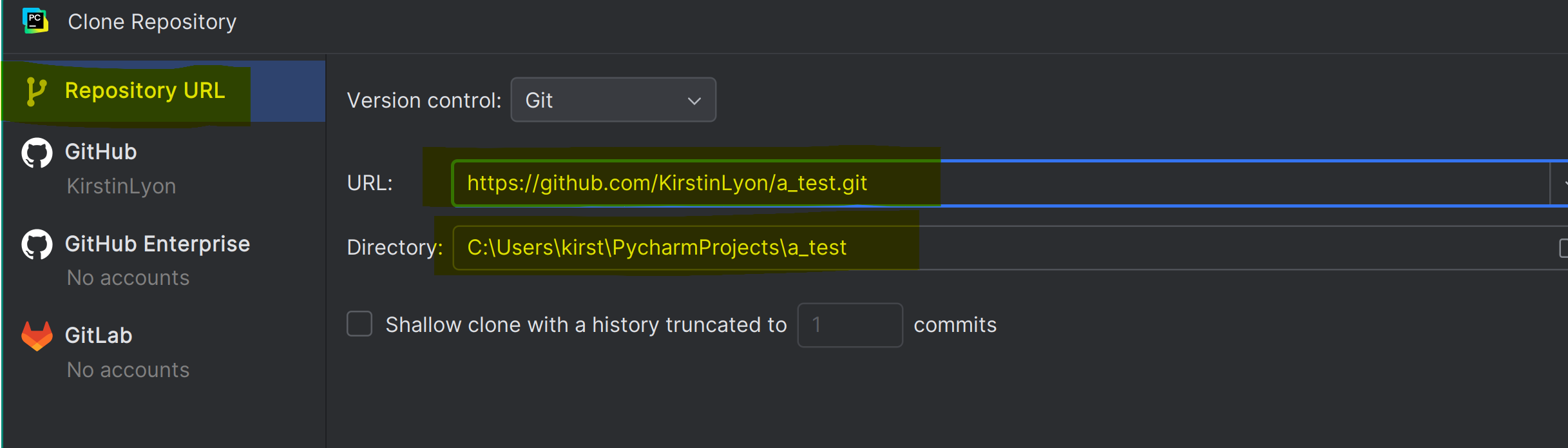Select the GitLab section in sidebar

click(x=164, y=352)
